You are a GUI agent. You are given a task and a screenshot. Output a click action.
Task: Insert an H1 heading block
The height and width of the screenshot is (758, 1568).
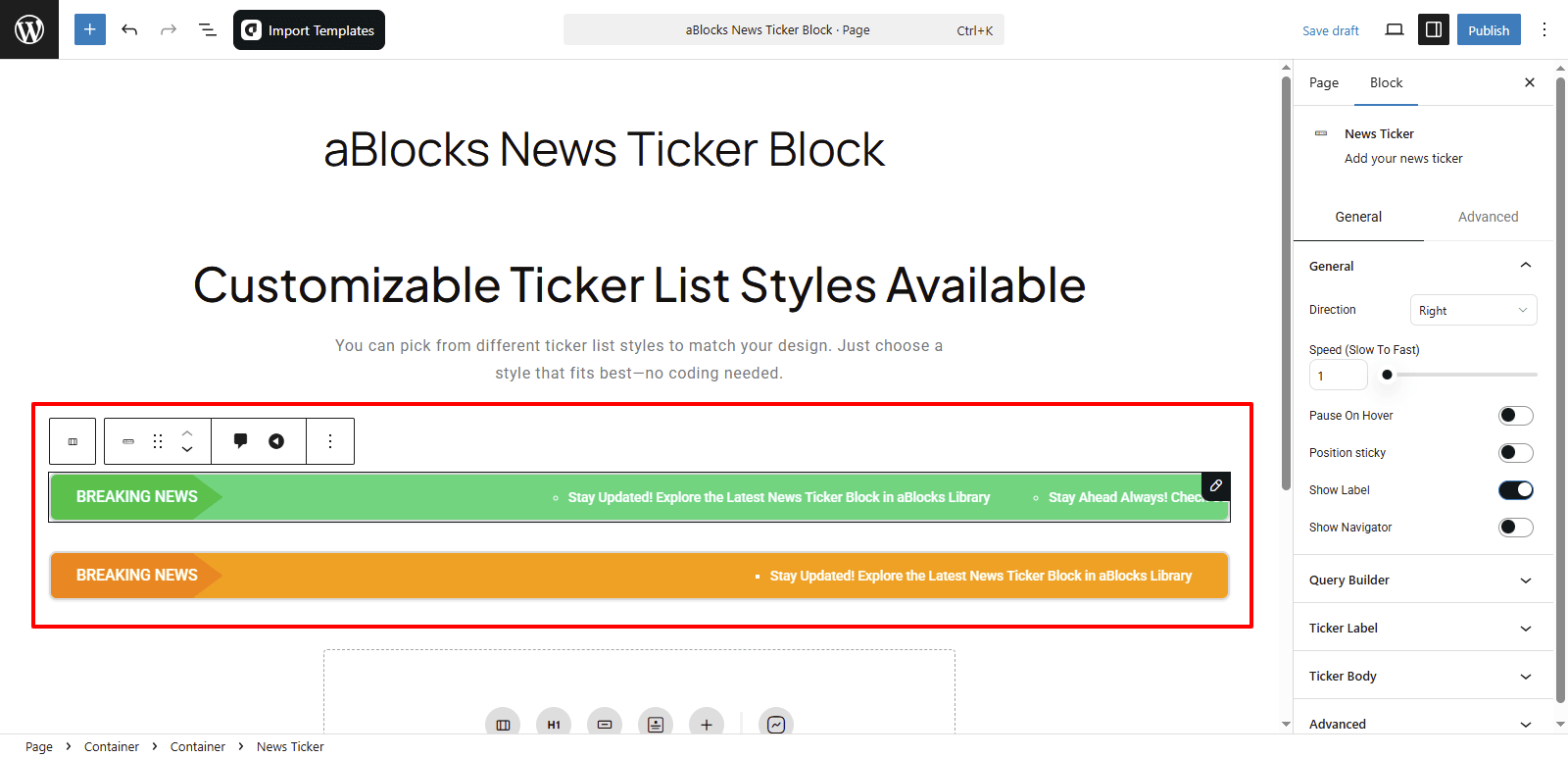(554, 725)
